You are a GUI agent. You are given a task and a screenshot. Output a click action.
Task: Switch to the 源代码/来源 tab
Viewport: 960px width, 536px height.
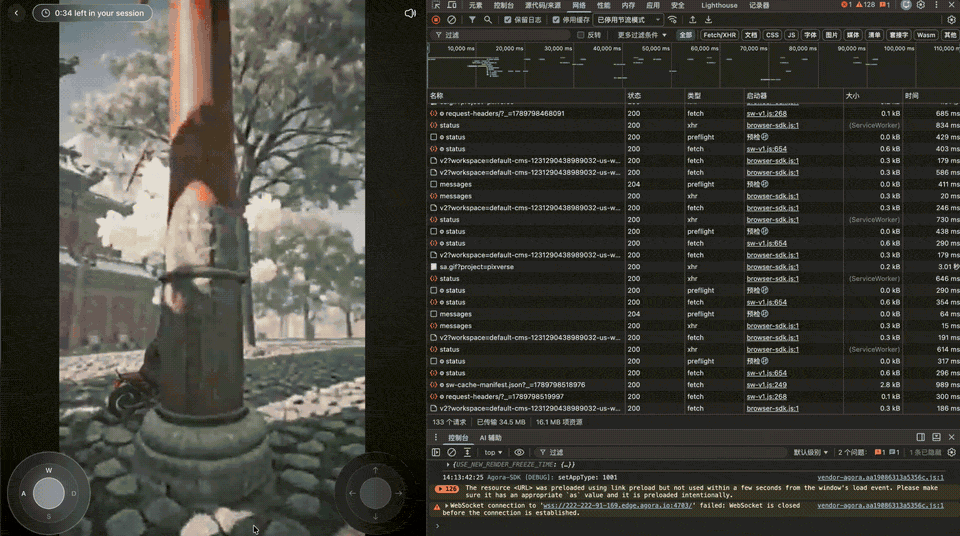[542, 5]
